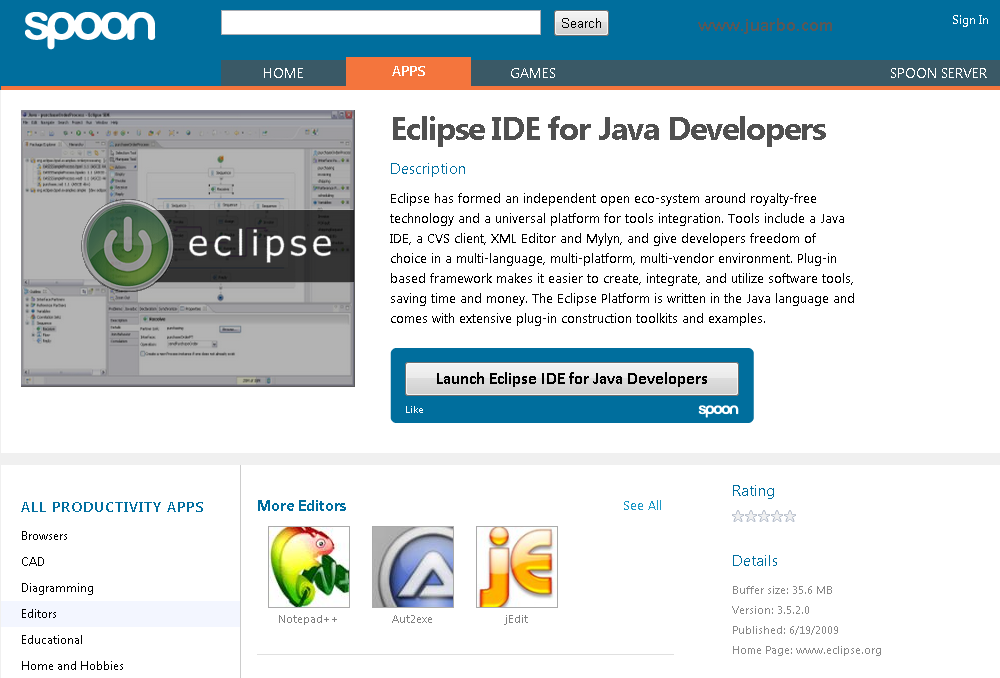The height and width of the screenshot is (678, 1000).
Task: Click the Description heading
Action: click(428, 169)
